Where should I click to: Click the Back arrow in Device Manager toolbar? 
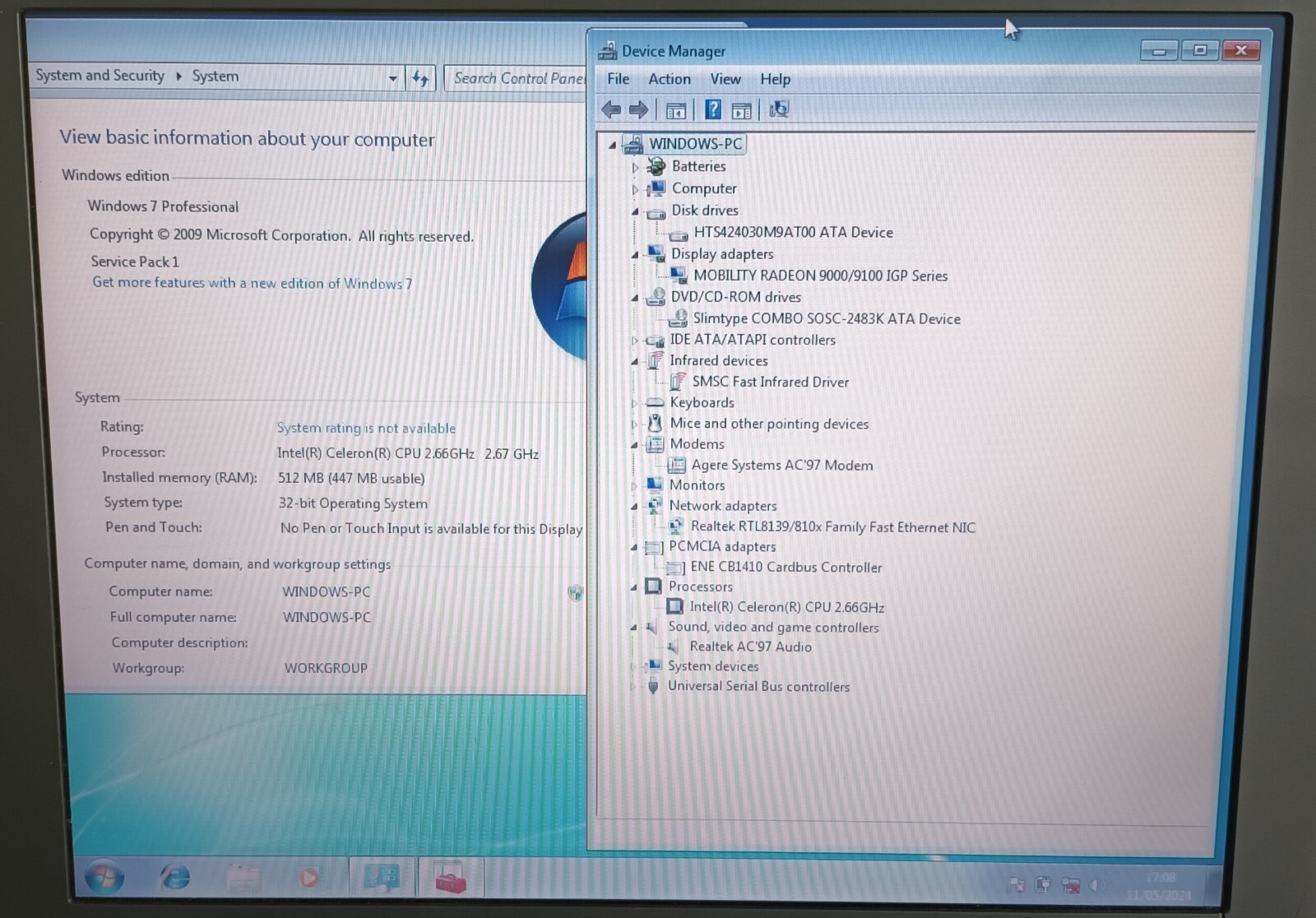coord(611,109)
